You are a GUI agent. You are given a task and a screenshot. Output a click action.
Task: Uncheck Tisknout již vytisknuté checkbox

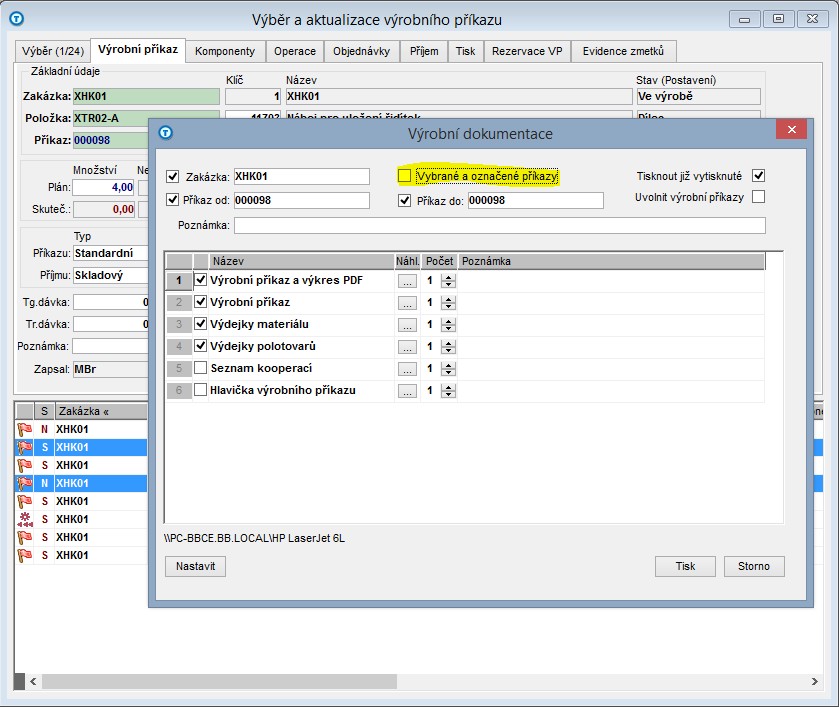758,176
